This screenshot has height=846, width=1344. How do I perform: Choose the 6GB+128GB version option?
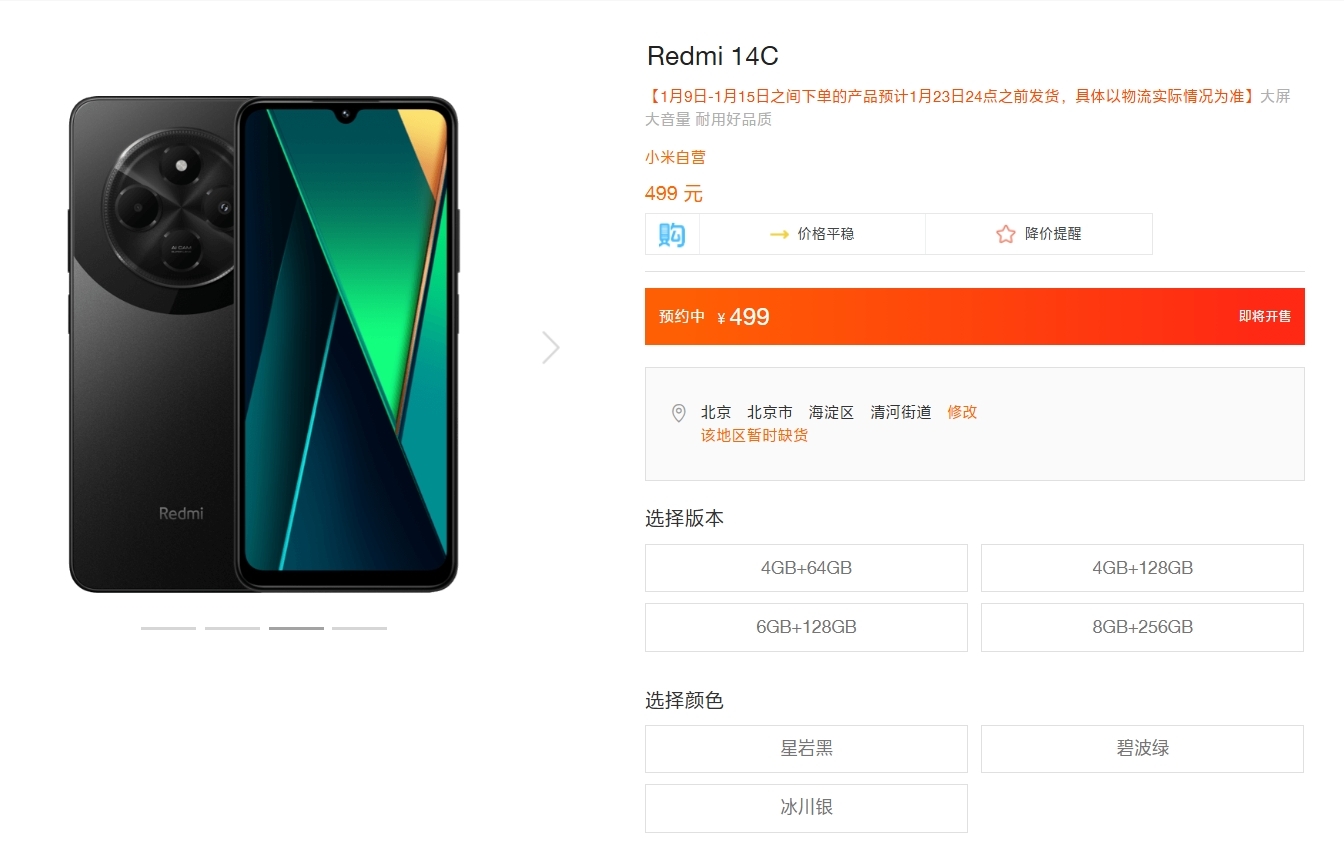806,627
